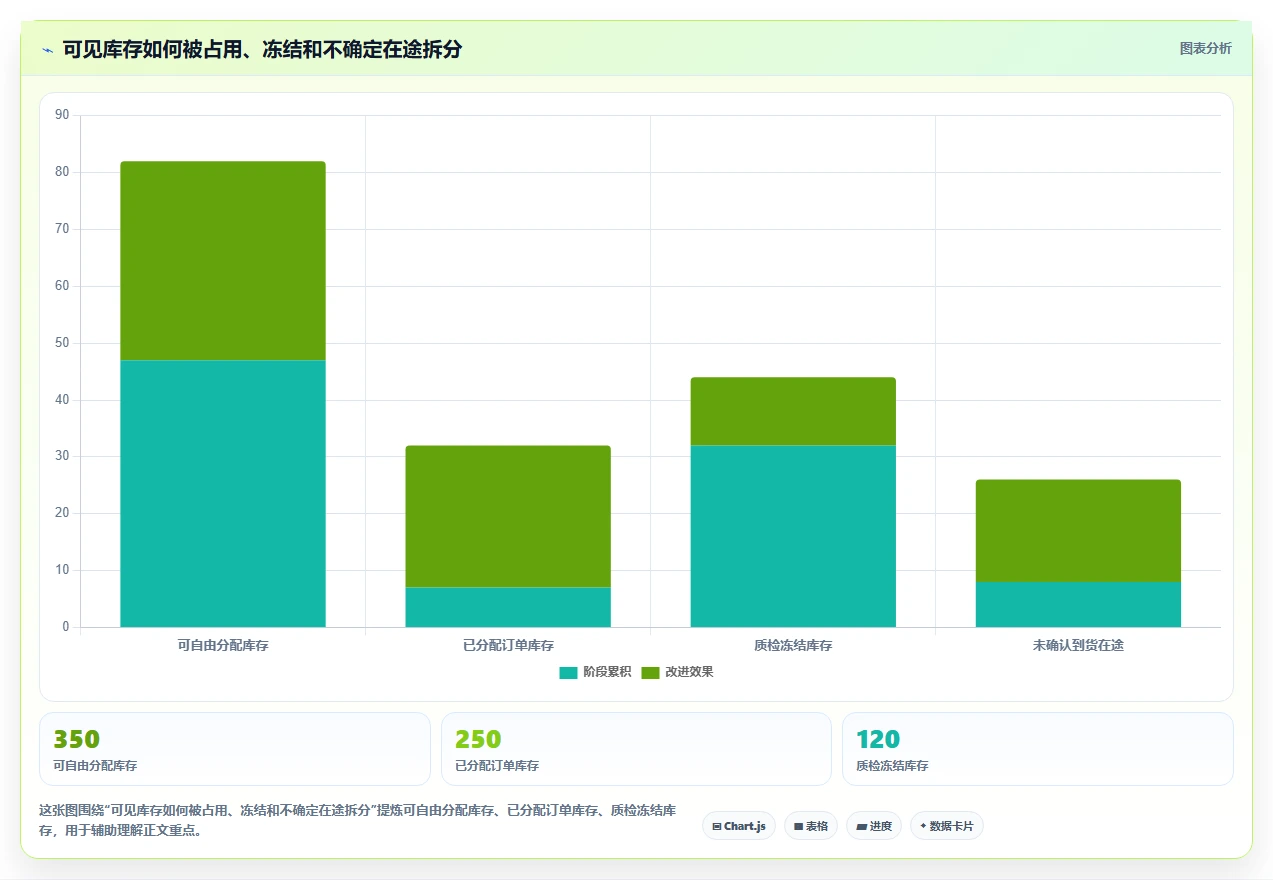The height and width of the screenshot is (880, 1273).
Task: Open the 120 质检冻结库存 data card
Action: pyautogui.click(x=1038, y=749)
